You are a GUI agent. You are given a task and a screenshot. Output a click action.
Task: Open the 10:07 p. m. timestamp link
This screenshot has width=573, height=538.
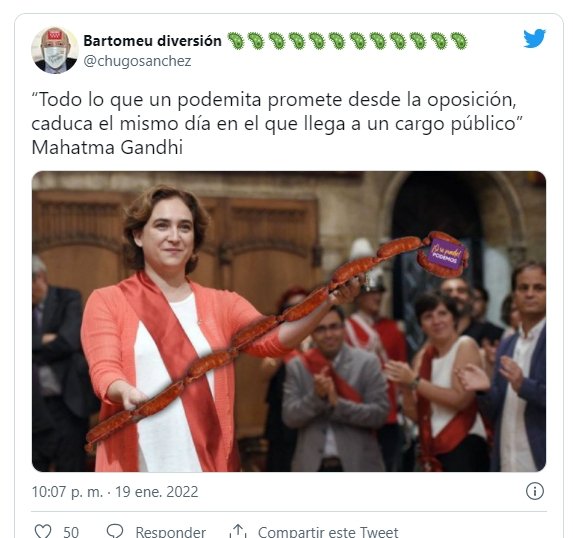click(x=67, y=492)
